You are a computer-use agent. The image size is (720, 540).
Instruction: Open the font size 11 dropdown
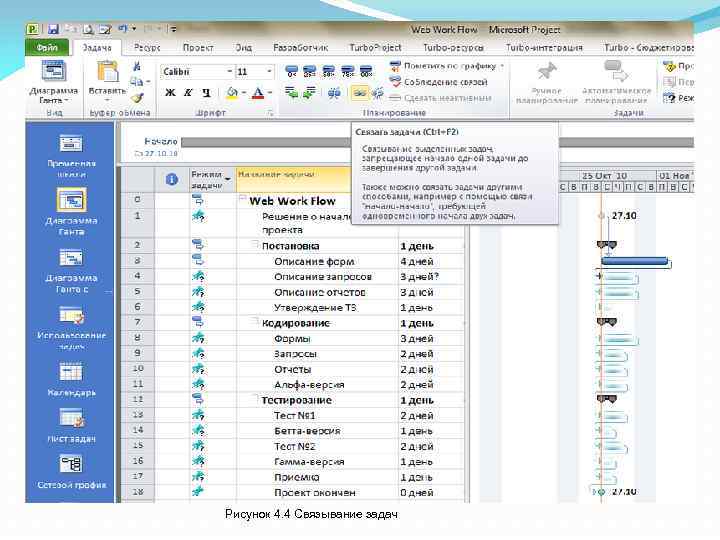tap(269, 72)
